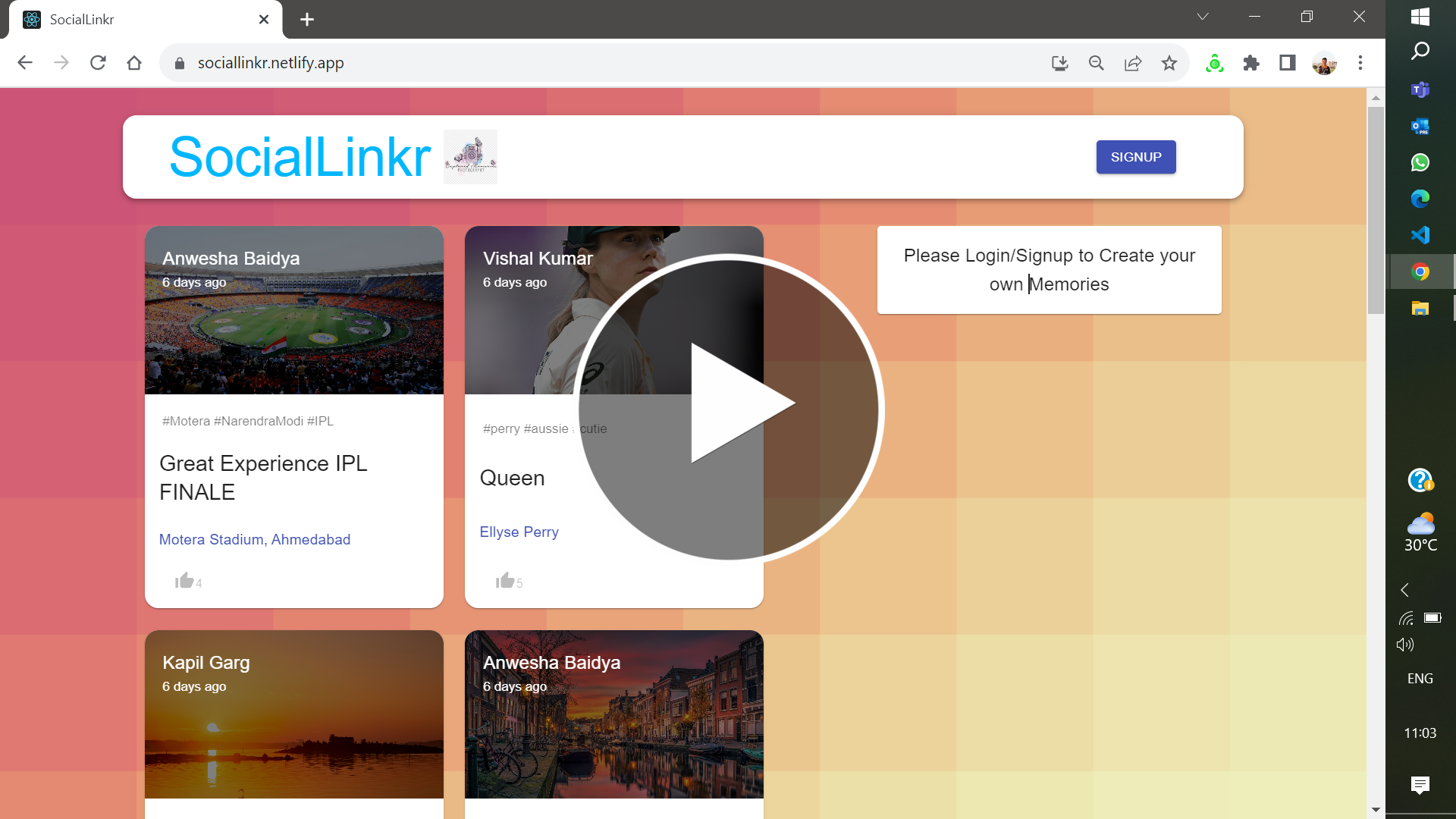Viewport: 1456px width, 819px height.
Task: Bookmark this page using the star icon
Action: tap(1169, 63)
